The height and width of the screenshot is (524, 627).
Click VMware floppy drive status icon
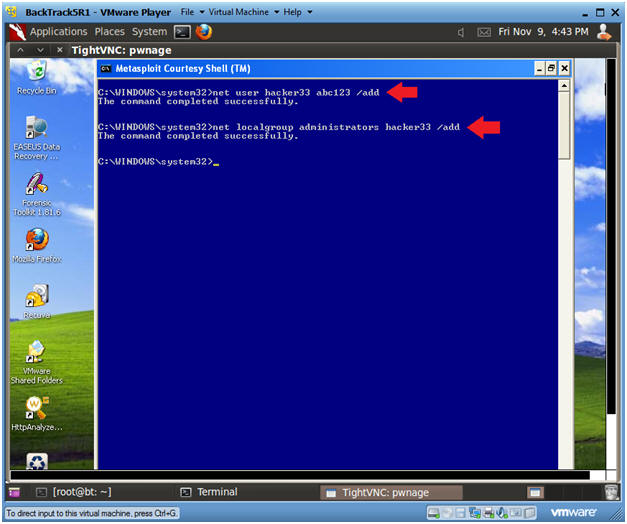[461, 513]
